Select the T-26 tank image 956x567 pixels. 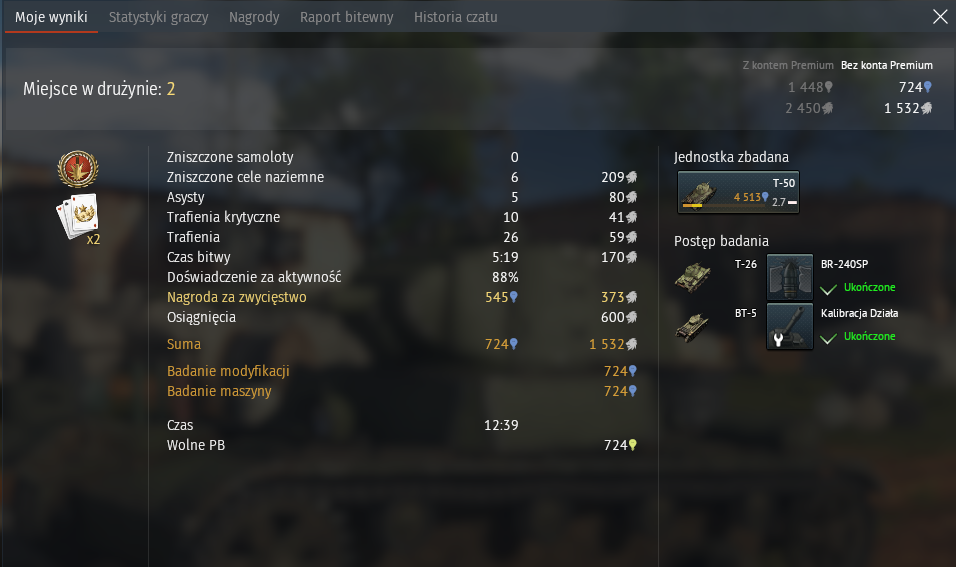[x=693, y=277]
